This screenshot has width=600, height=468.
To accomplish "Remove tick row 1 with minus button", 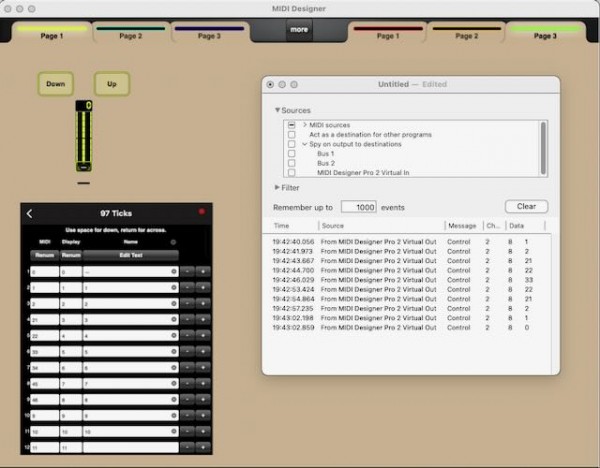I will pyautogui.click(x=187, y=271).
